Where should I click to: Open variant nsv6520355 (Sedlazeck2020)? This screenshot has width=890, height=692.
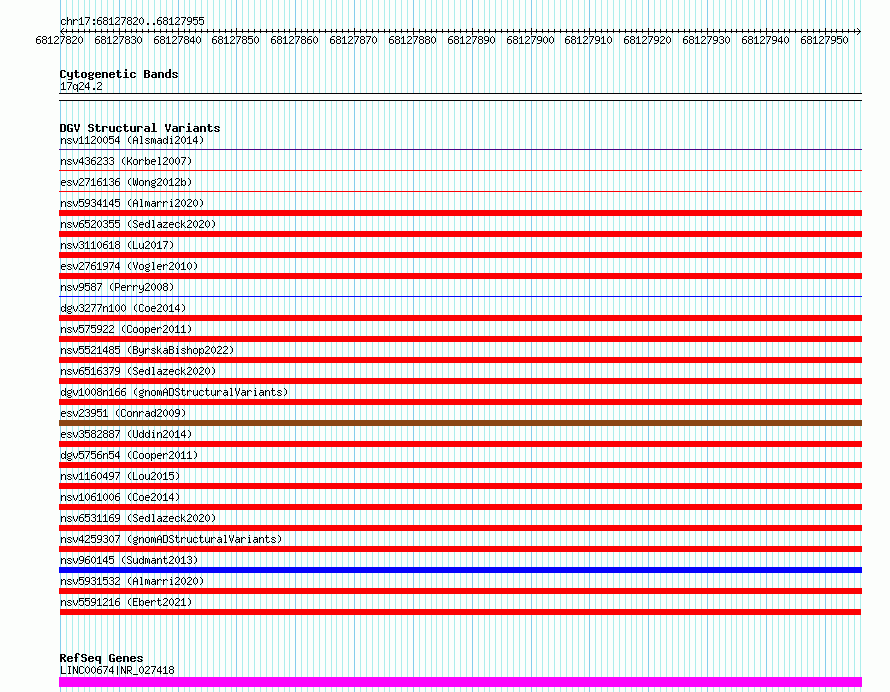click(138, 224)
